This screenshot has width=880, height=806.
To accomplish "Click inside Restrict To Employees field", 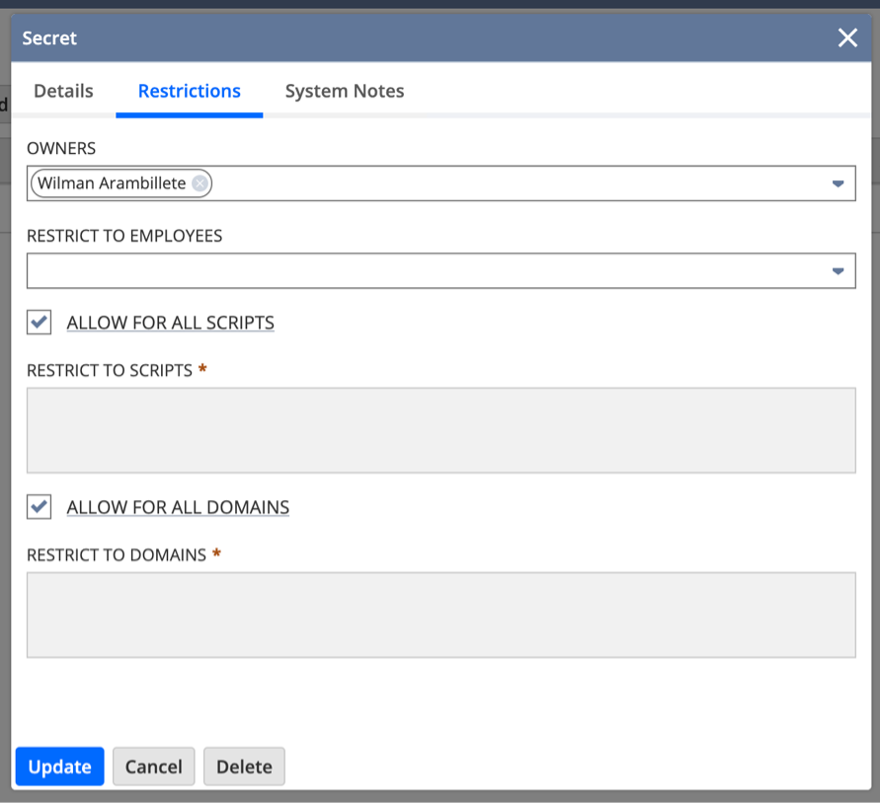I will [x=420, y=271].
